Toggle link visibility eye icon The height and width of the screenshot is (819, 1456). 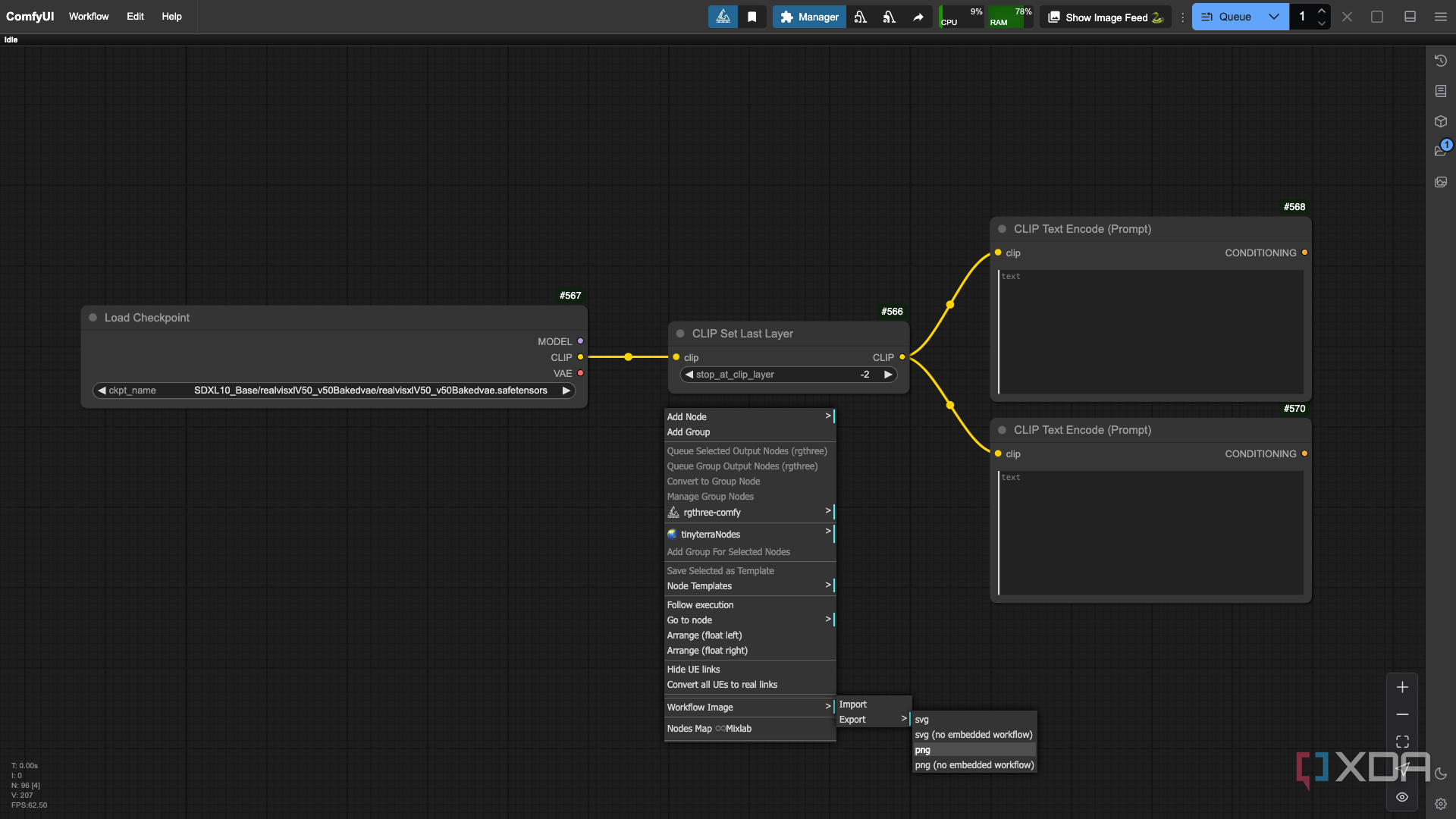click(1402, 797)
